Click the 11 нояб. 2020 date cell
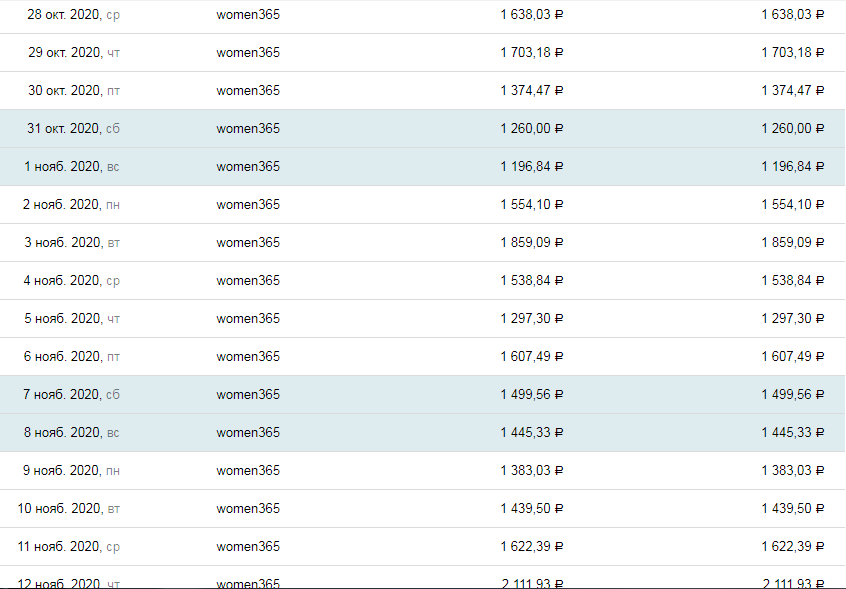 (x=69, y=547)
